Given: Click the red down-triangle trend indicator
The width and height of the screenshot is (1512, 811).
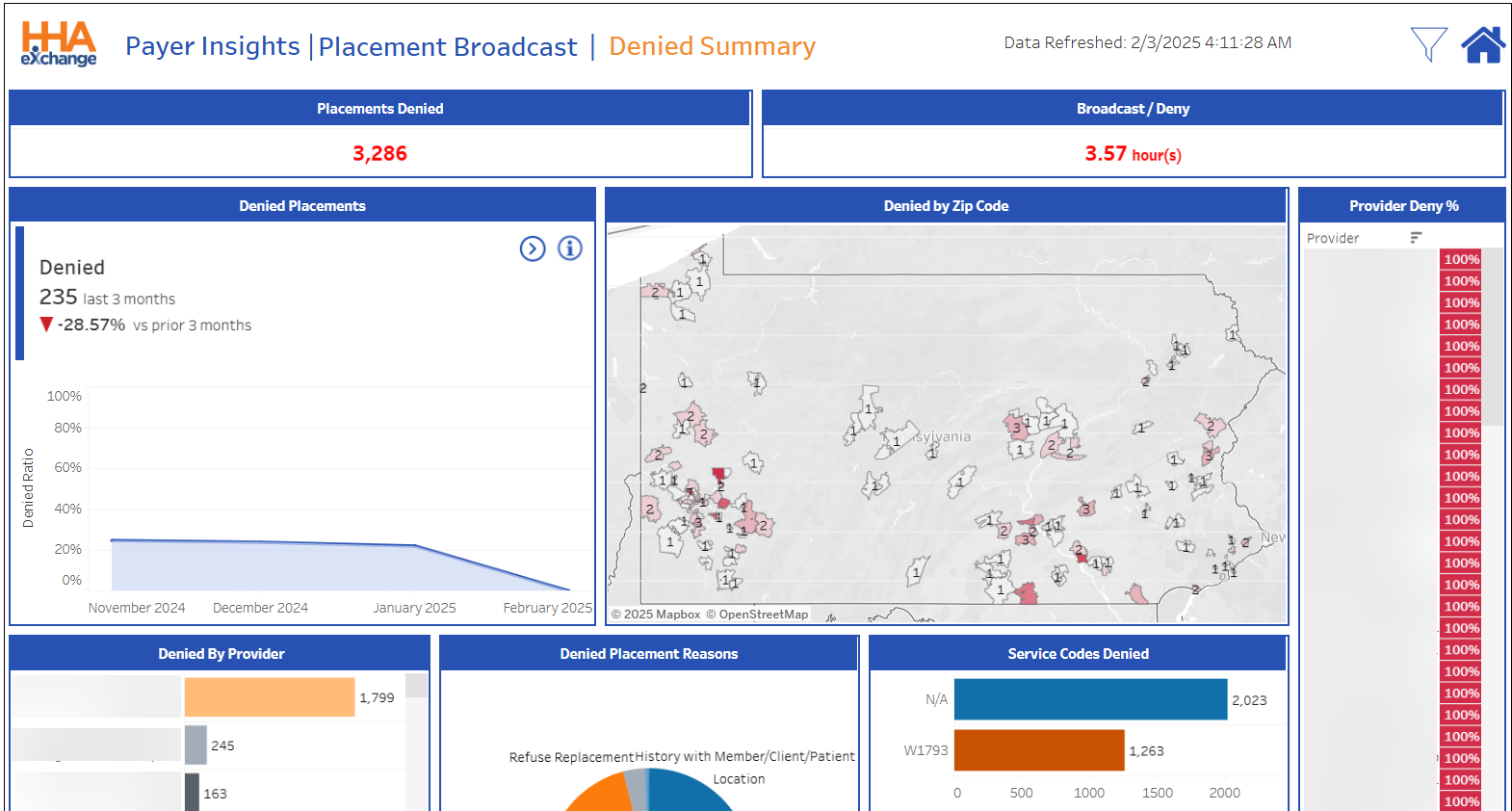Looking at the screenshot, I should pos(46,325).
